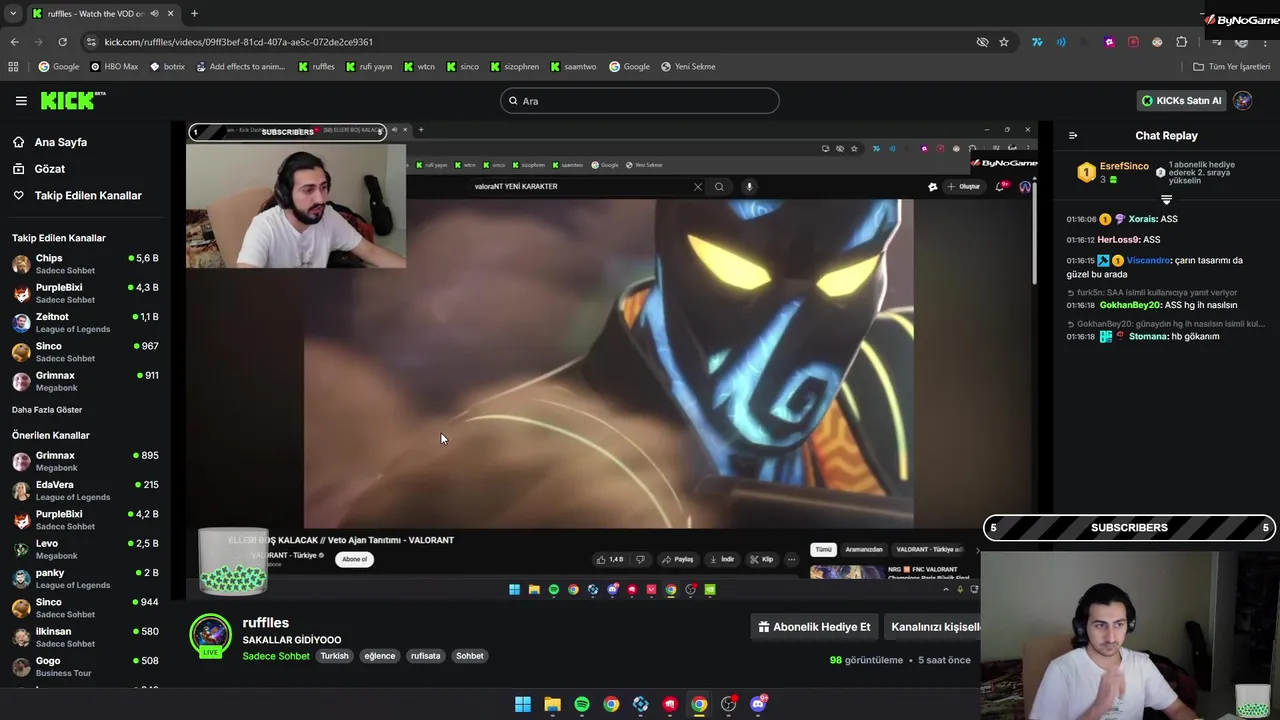Open Spotify from the taskbar
Screen dimensions: 1280x720
[x=582, y=704]
